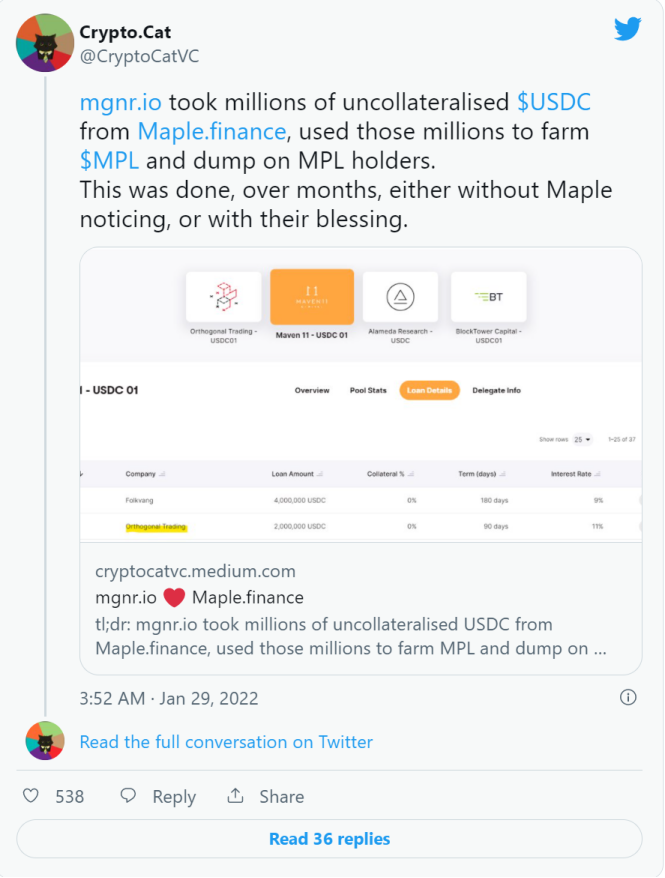Click the reply speech bubble icon
The width and height of the screenshot is (665, 878).
[x=128, y=796]
